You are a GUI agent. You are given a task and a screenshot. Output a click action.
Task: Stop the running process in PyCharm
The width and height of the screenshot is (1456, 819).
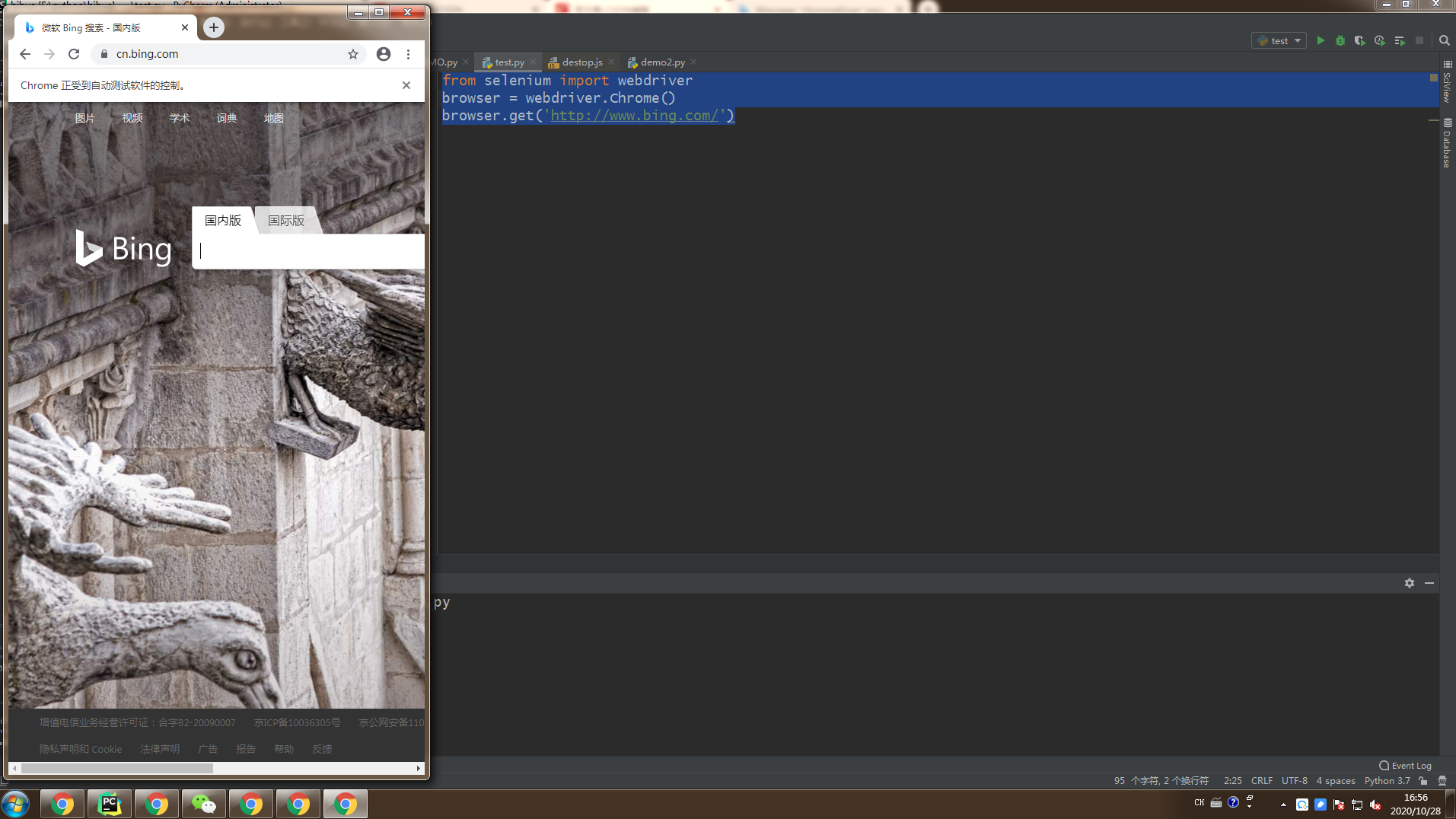pyautogui.click(x=1419, y=40)
